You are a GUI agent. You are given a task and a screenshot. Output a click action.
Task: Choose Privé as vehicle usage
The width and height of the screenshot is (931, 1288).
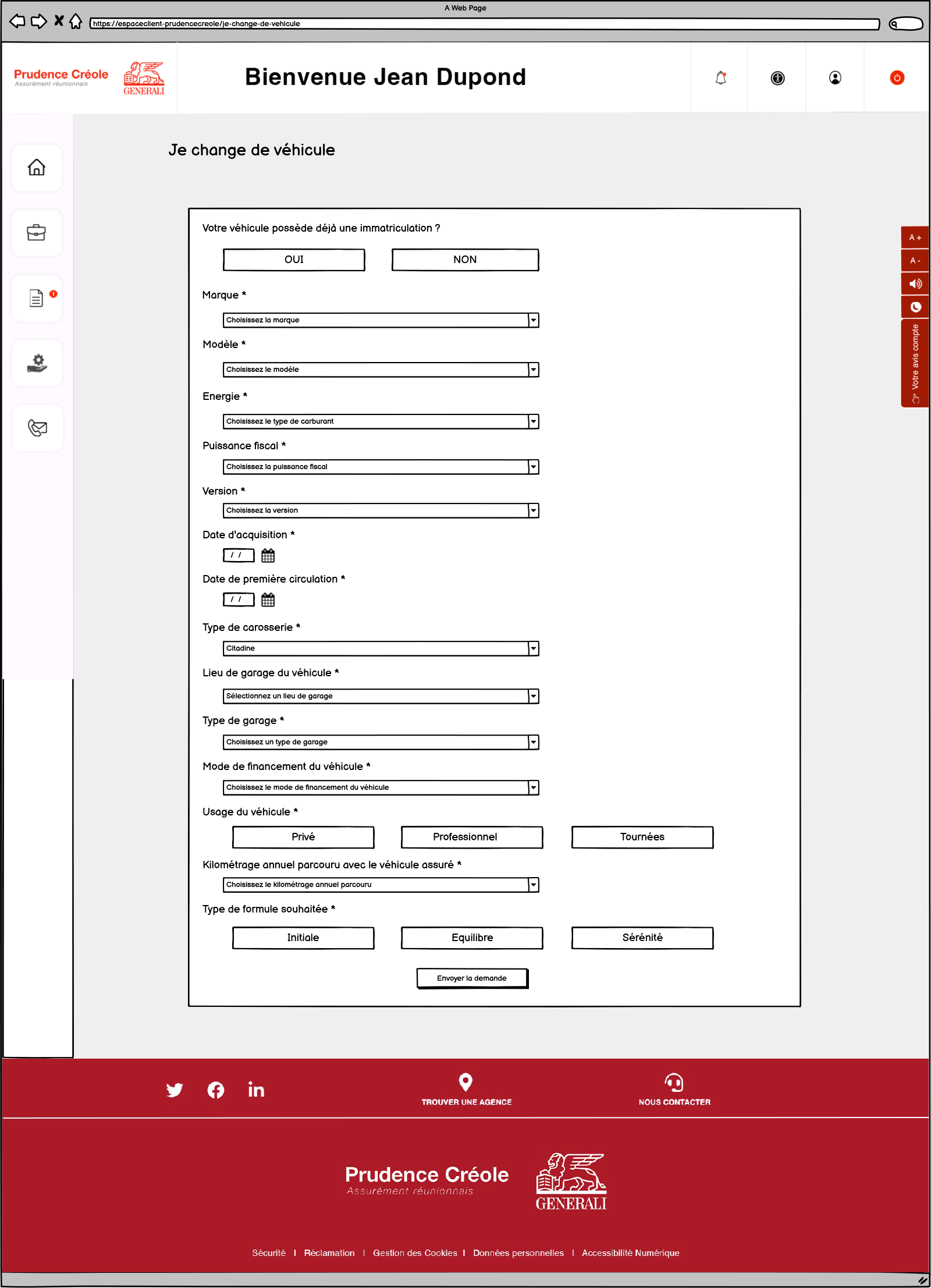303,837
